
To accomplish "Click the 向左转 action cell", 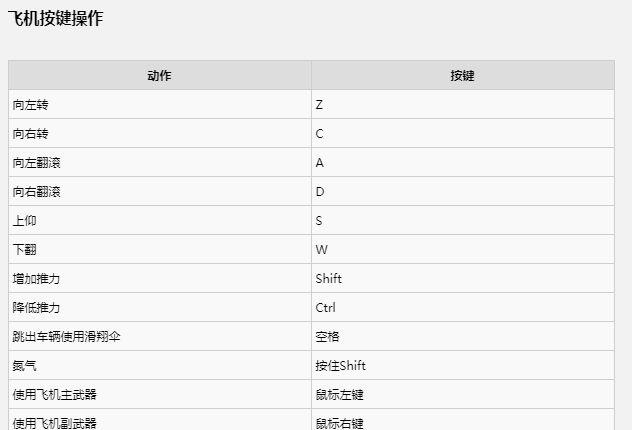I will [x=28, y=104].
